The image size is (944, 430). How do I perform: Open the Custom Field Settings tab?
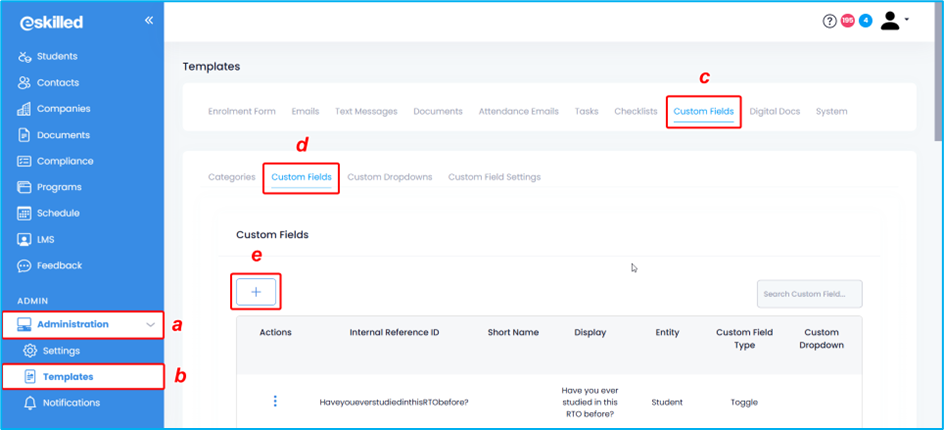pyautogui.click(x=494, y=177)
